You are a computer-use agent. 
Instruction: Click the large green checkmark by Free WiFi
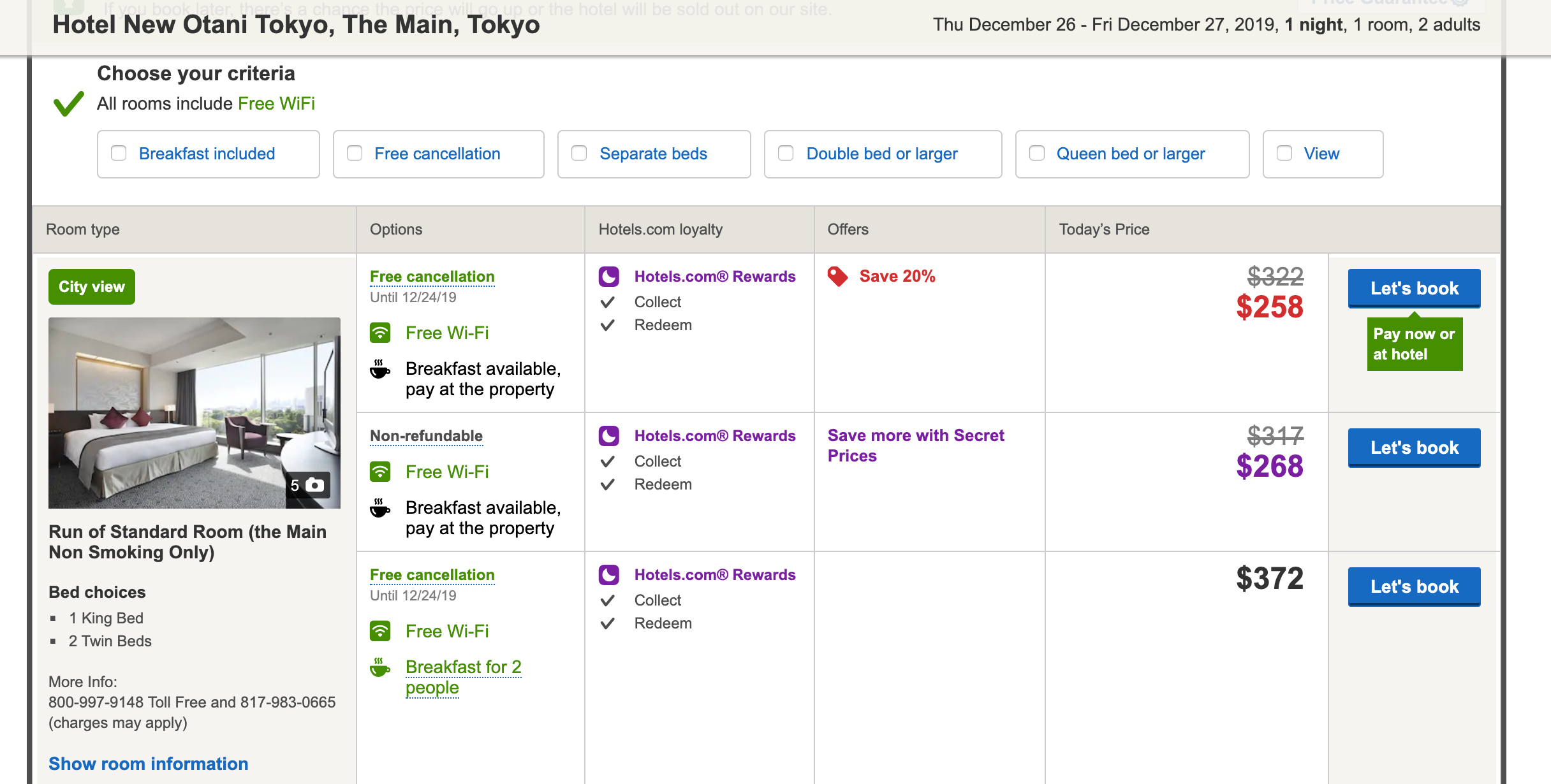coord(69,103)
